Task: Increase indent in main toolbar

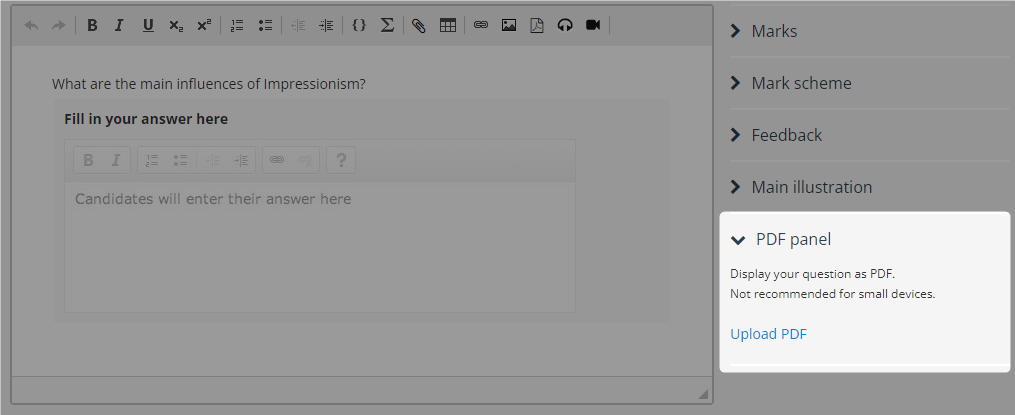Action: (x=326, y=25)
